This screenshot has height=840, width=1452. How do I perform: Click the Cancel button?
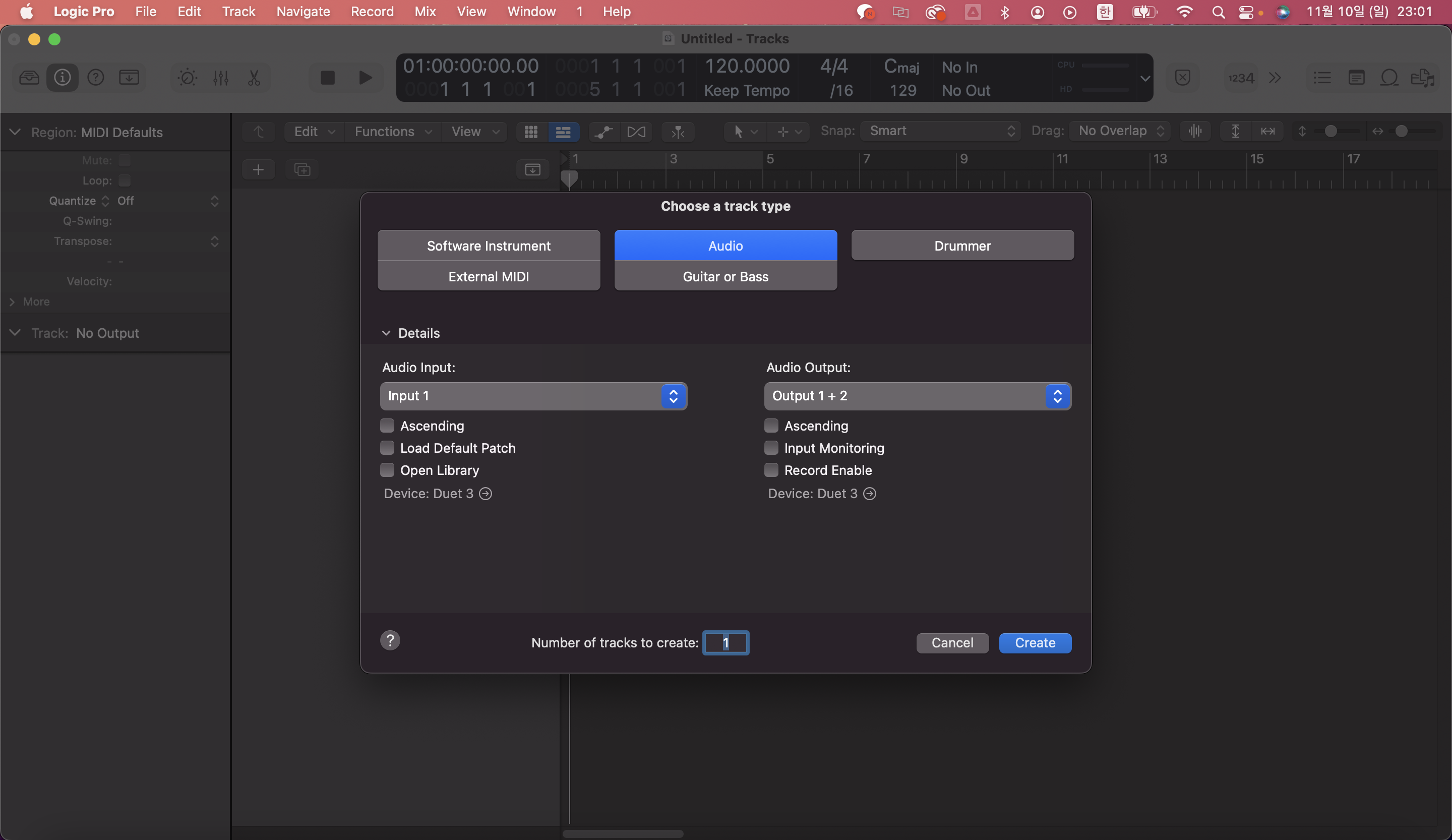pyautogui.click(x=952, y=642)
